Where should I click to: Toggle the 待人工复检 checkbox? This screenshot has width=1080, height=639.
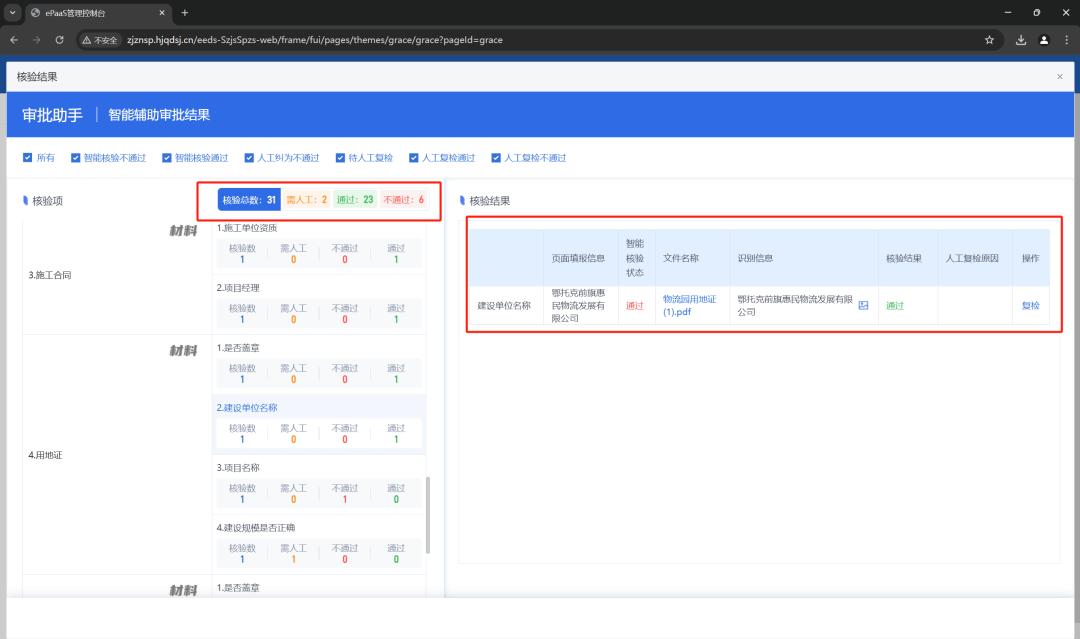[340, 158]
